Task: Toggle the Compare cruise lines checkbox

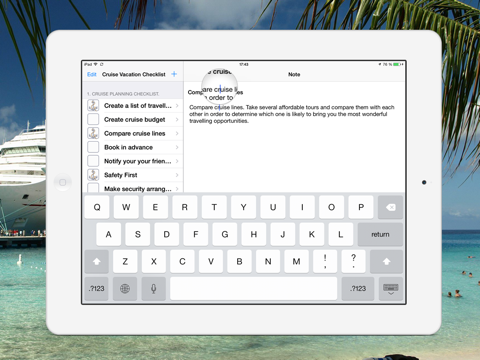Action: pos(93,133)
